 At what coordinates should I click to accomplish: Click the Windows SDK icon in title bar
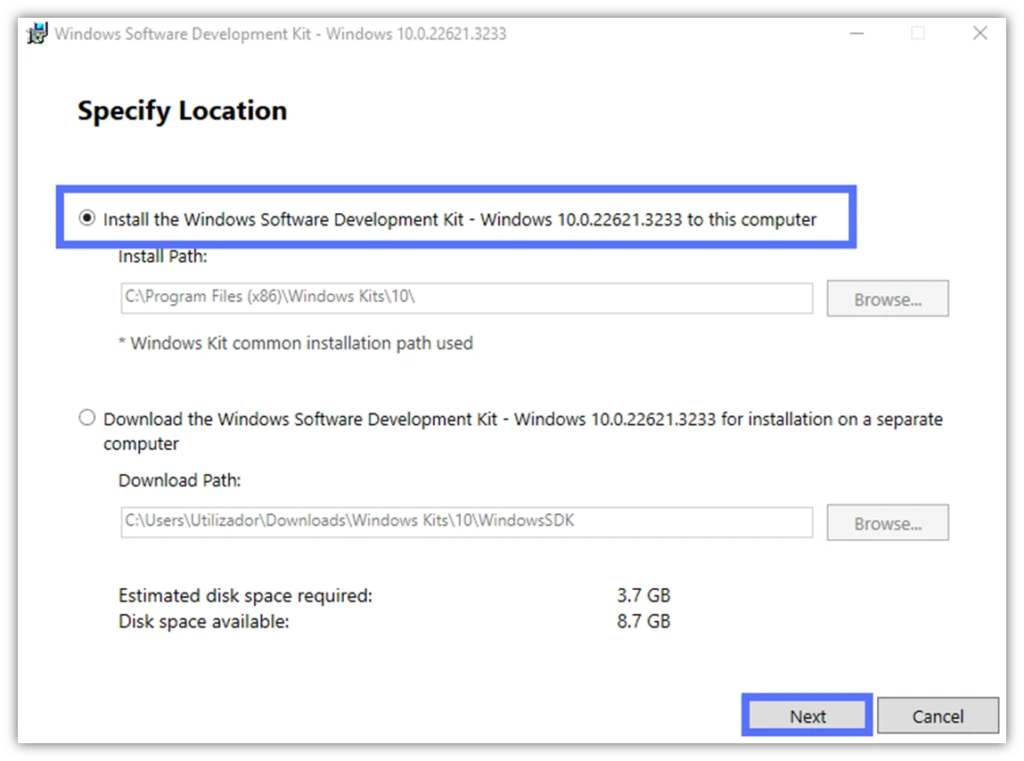coord(34,33)
